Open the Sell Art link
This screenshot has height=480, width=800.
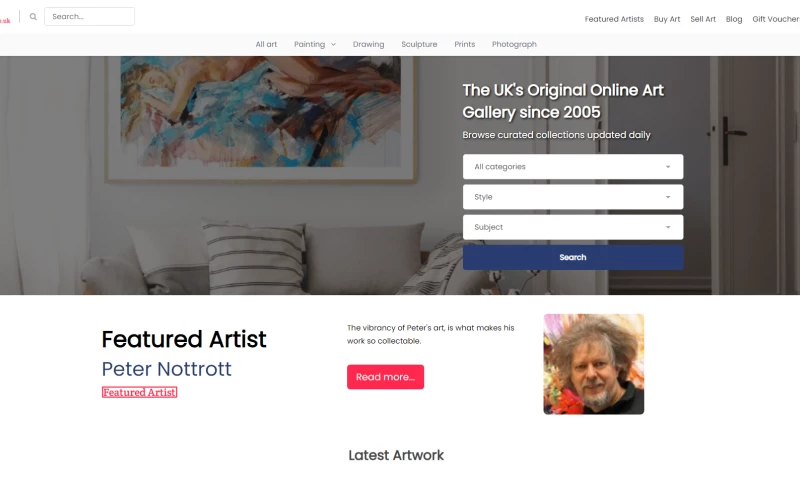pyautogui.click(x=703, y=19)
